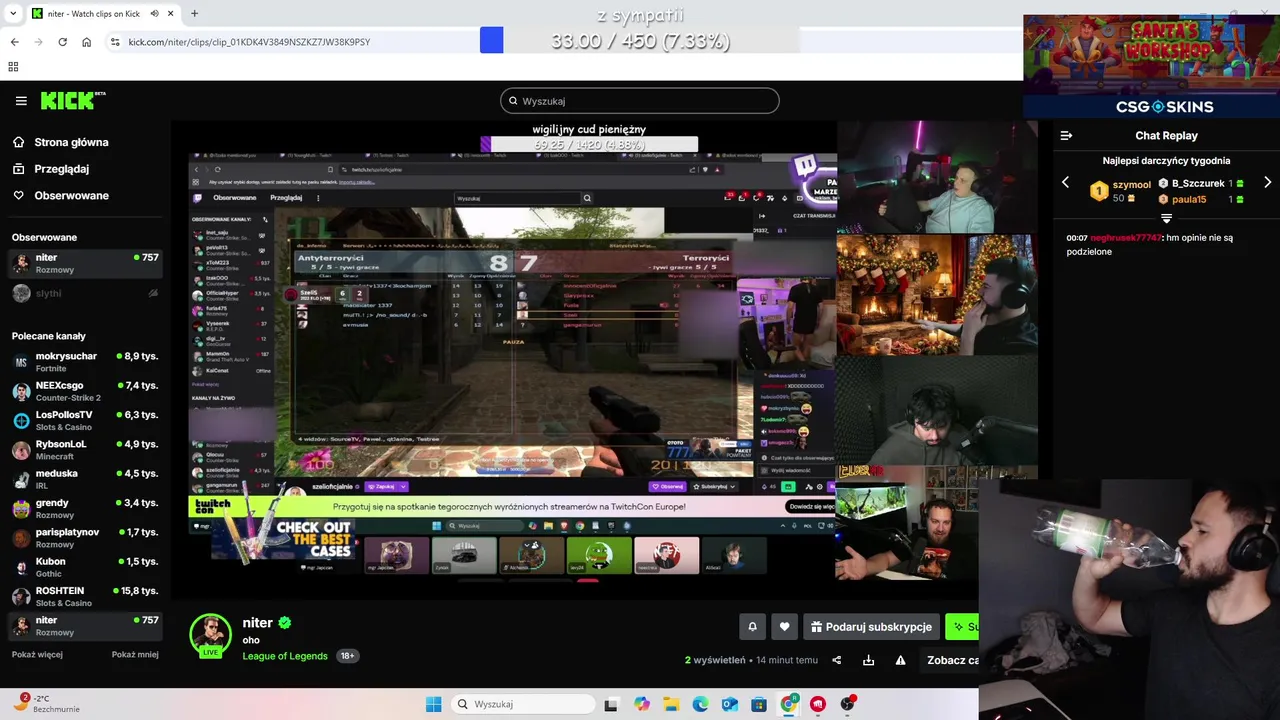Share the clip via share icon
The width and height of the screenshot is (1280, 720).
(x=837, y=660)
